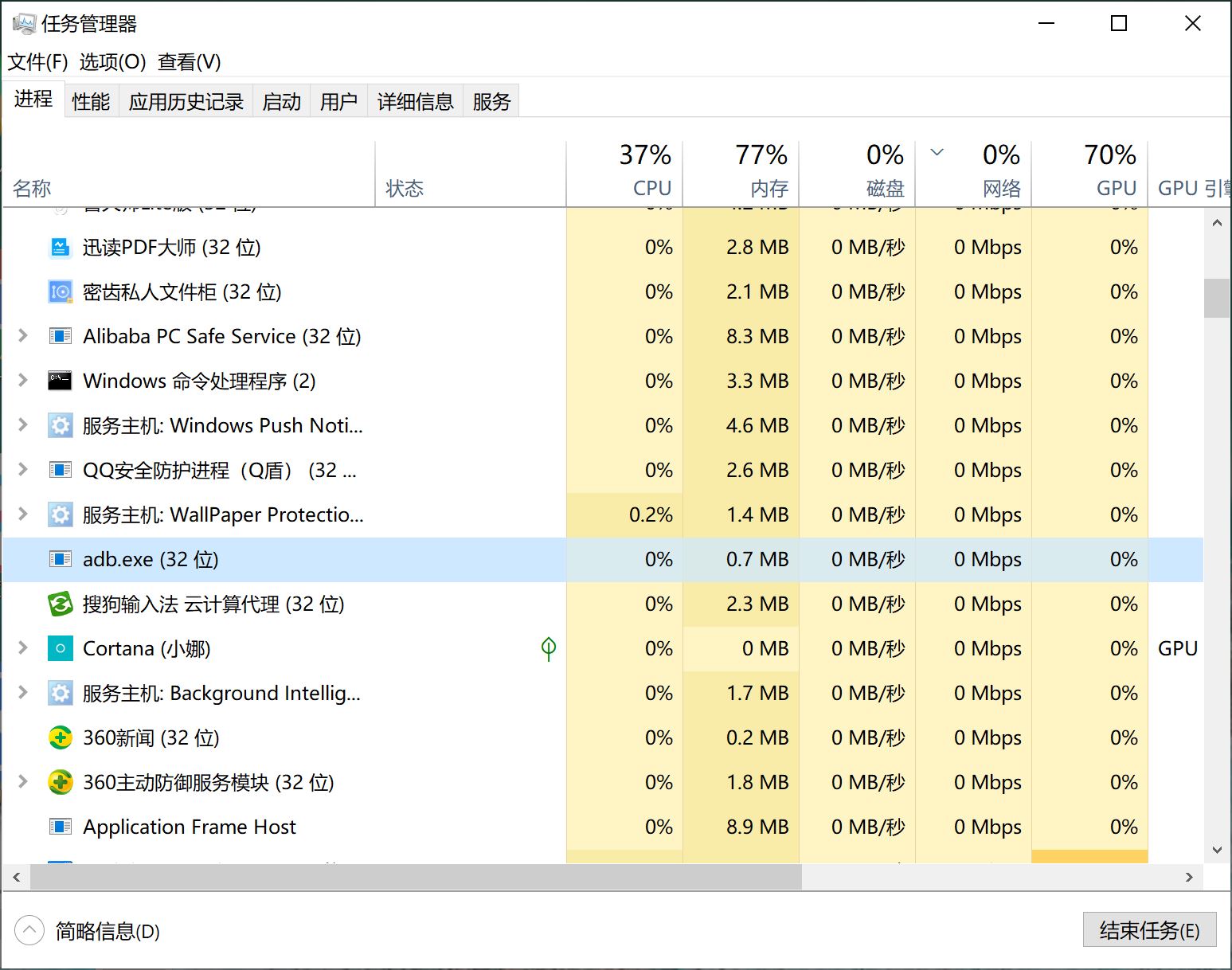Viewport: 1232px width, 970px height.
Task: Select the 360新闻 (32 位) row
Action: (603, 738)
